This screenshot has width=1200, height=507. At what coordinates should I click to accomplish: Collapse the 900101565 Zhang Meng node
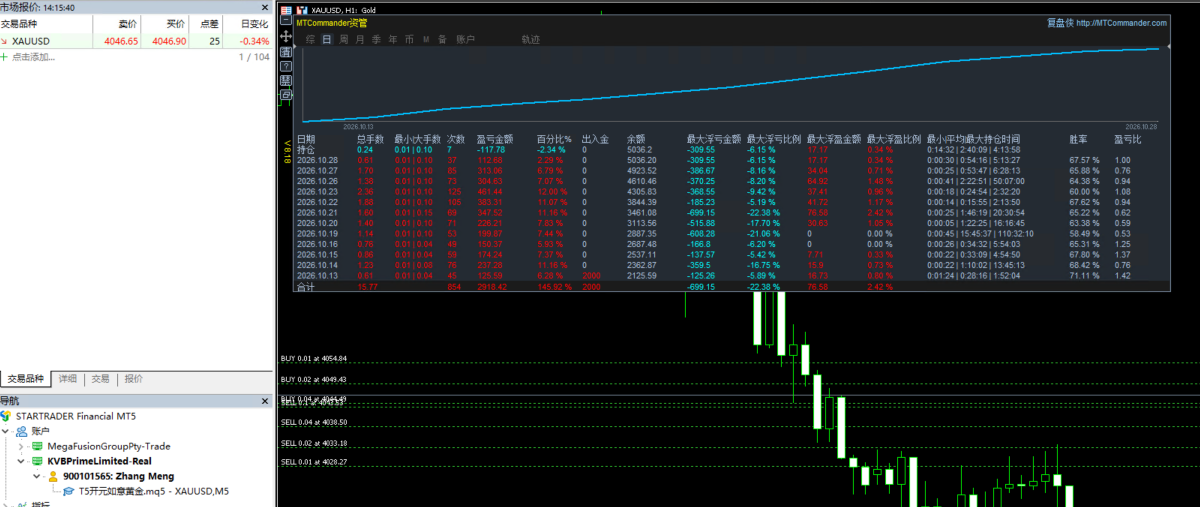pos(37,477)
